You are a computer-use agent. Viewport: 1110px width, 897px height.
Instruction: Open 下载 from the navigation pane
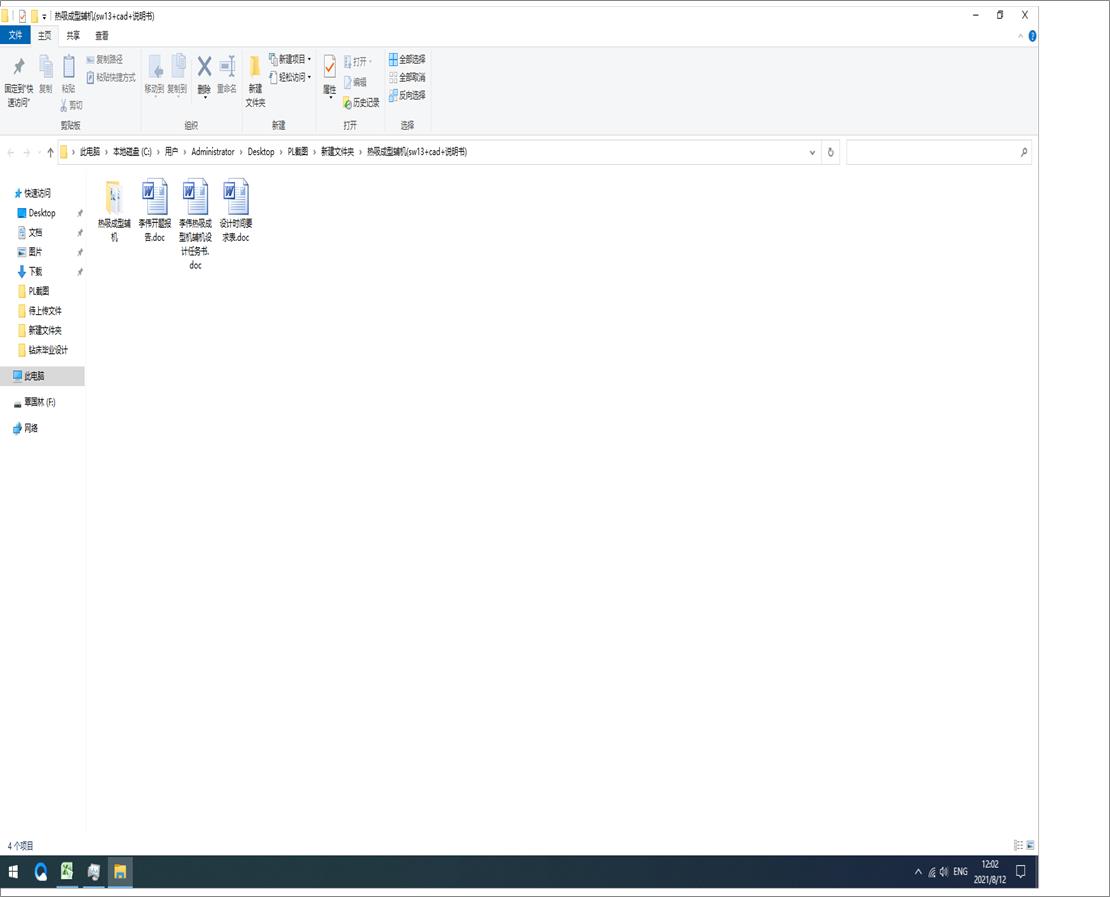coord(38,271)
